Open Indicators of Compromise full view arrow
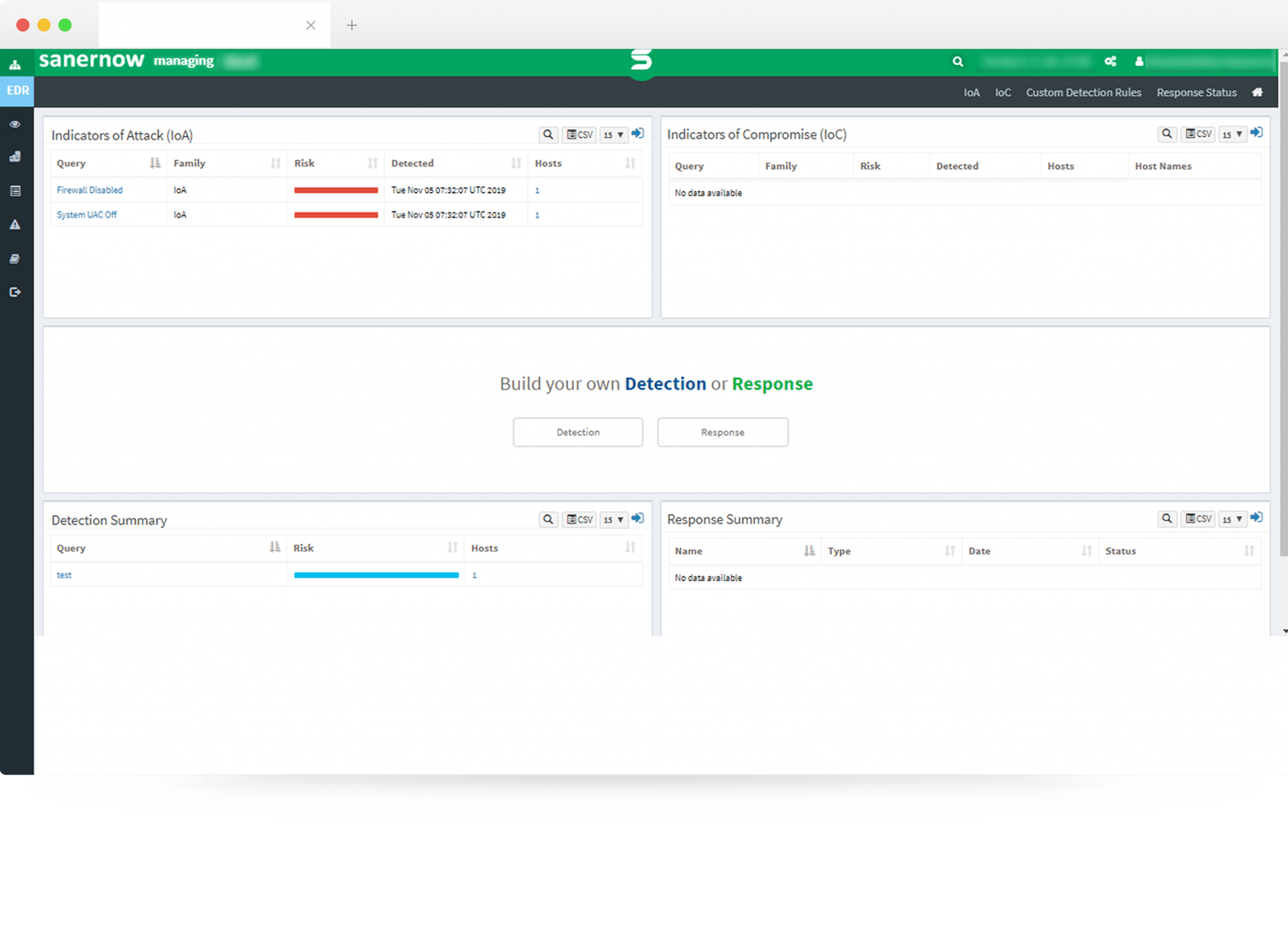This screenshot has width=1288, height=951. (1257, 133)
